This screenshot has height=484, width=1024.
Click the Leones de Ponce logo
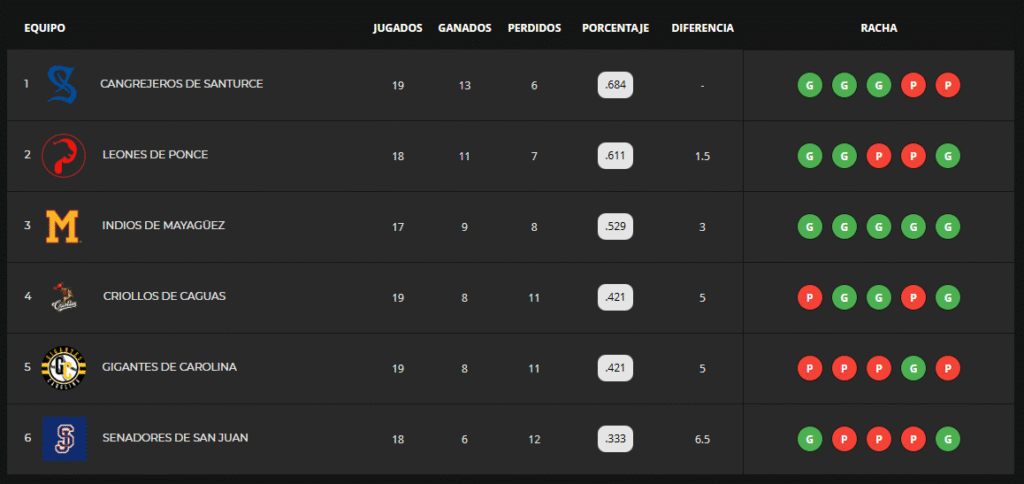(63, 156)
